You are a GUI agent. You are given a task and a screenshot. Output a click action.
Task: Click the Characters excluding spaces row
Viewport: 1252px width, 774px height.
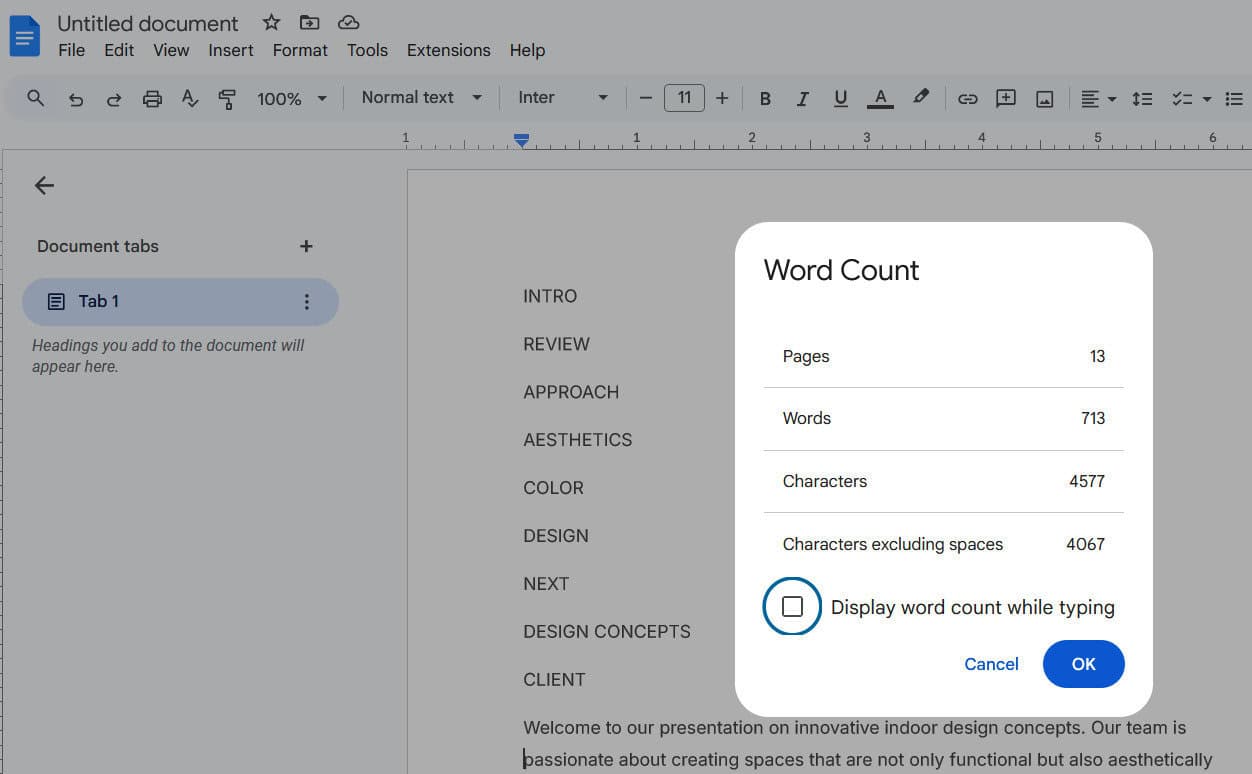(x=943, y=544)
